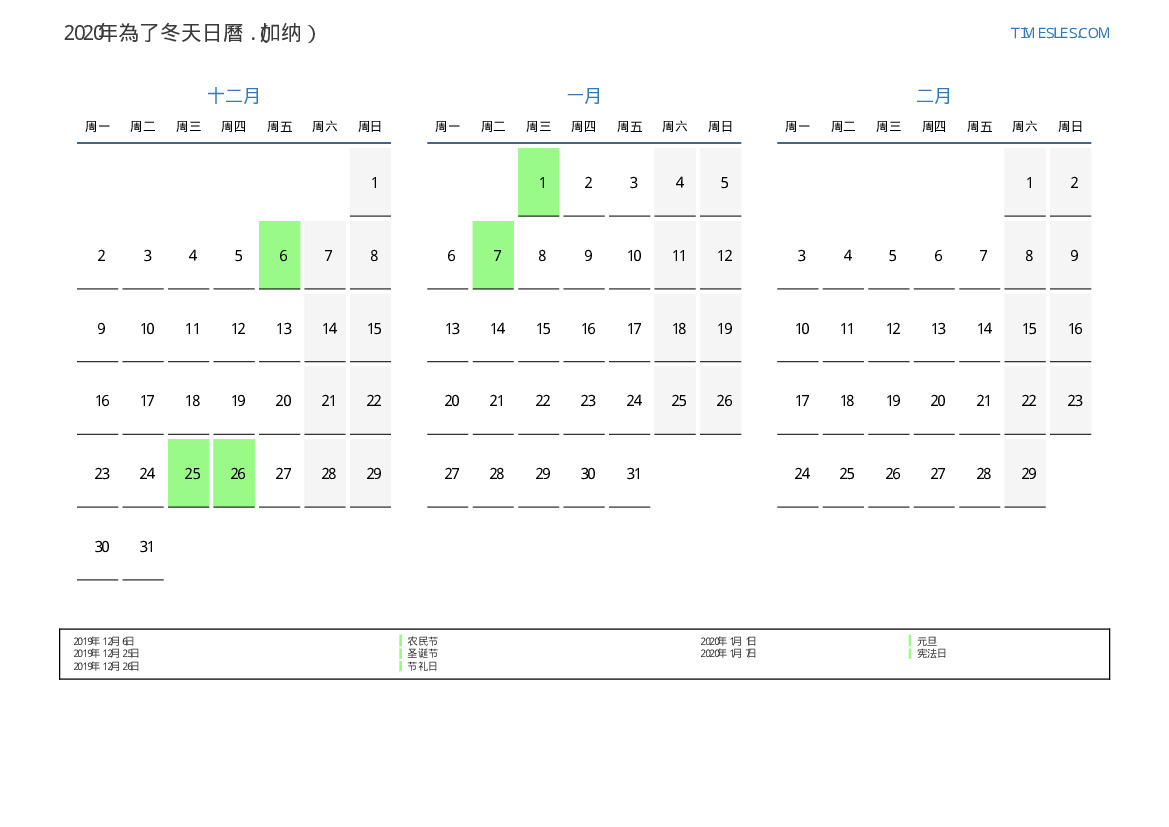This screenshot has height=827, width=1169.
Task: Click highlighted December 26 holiday cell
Action: point(234,474)
